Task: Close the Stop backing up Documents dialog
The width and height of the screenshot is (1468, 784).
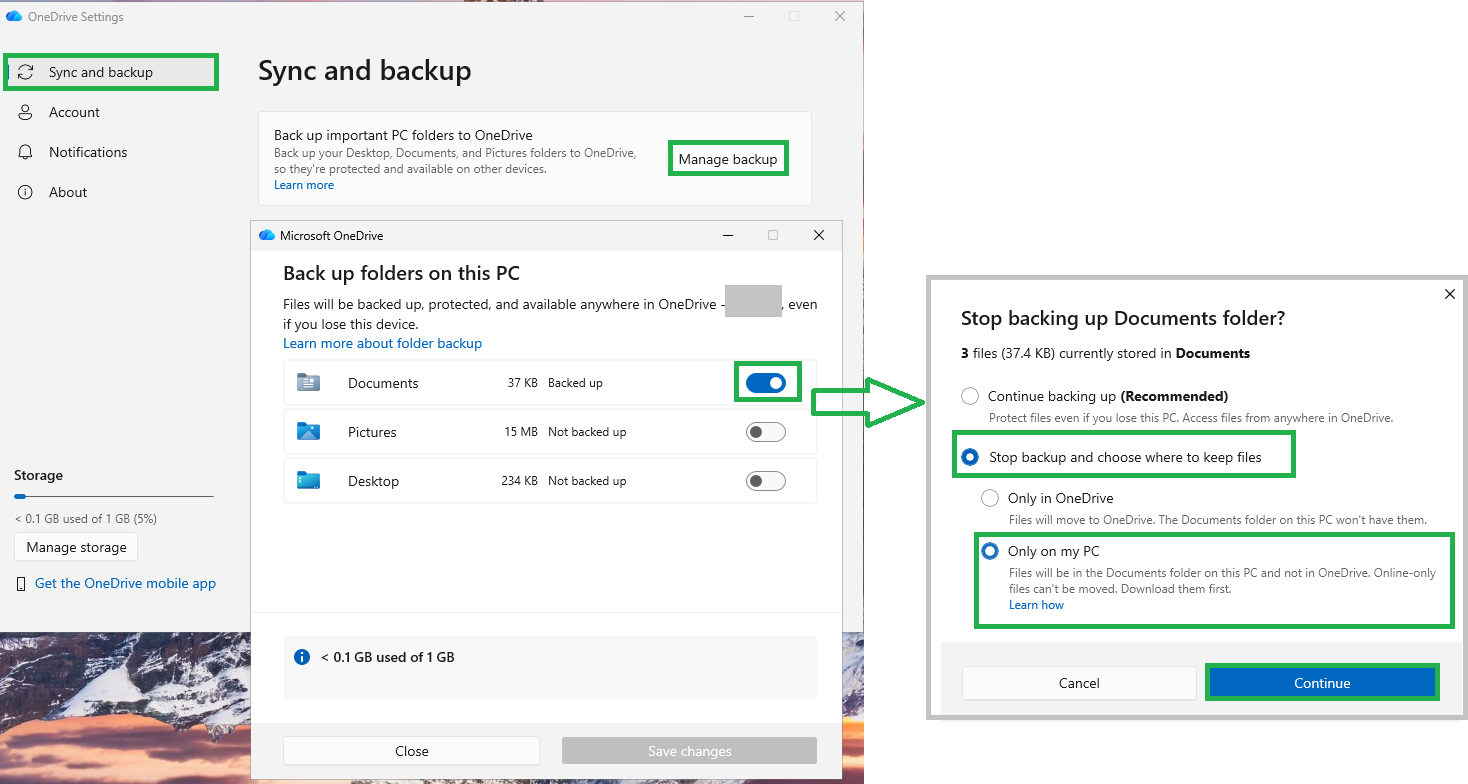Action: [x=1450, y=294]
